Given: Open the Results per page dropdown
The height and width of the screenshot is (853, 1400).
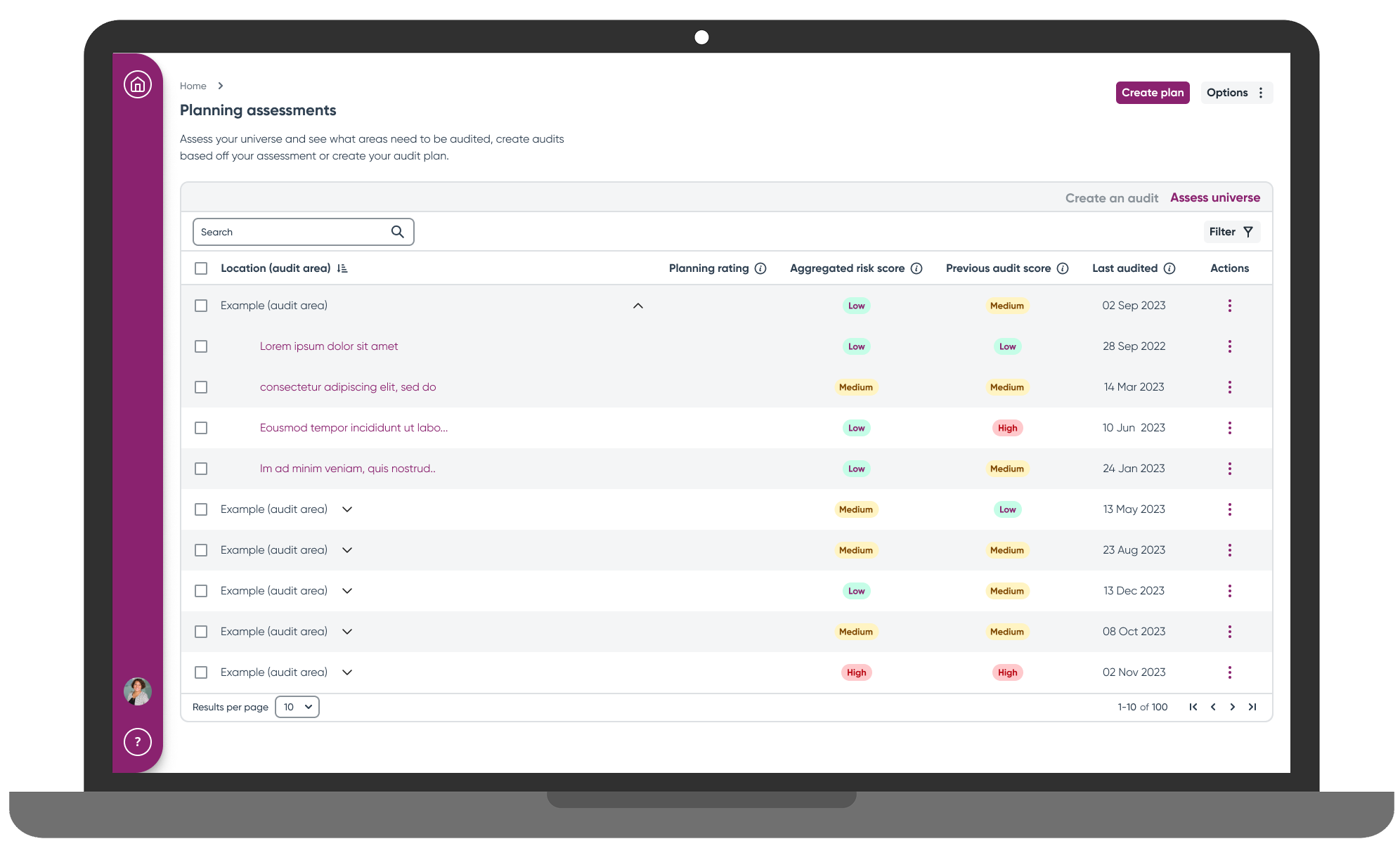Looking at the screenshot, I should [297, 707].
